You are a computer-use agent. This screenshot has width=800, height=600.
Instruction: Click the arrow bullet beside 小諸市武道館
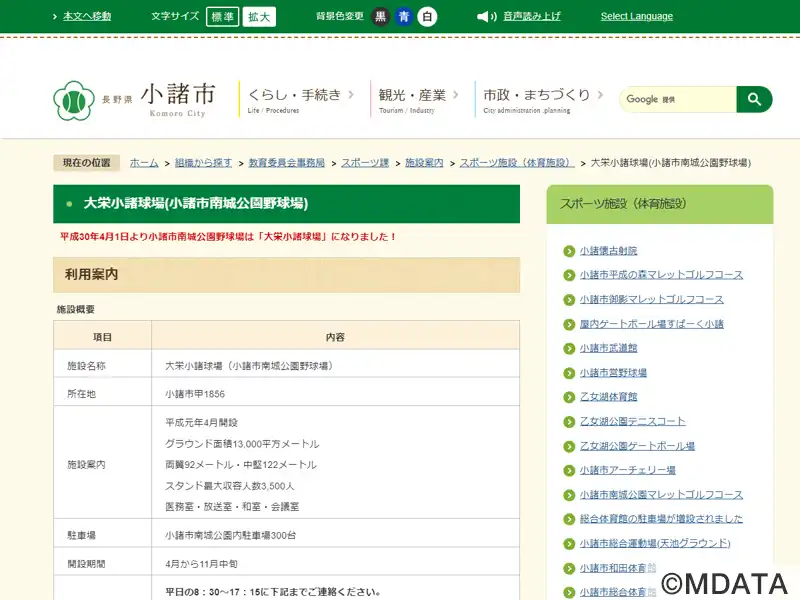click(x=567, y=348)
